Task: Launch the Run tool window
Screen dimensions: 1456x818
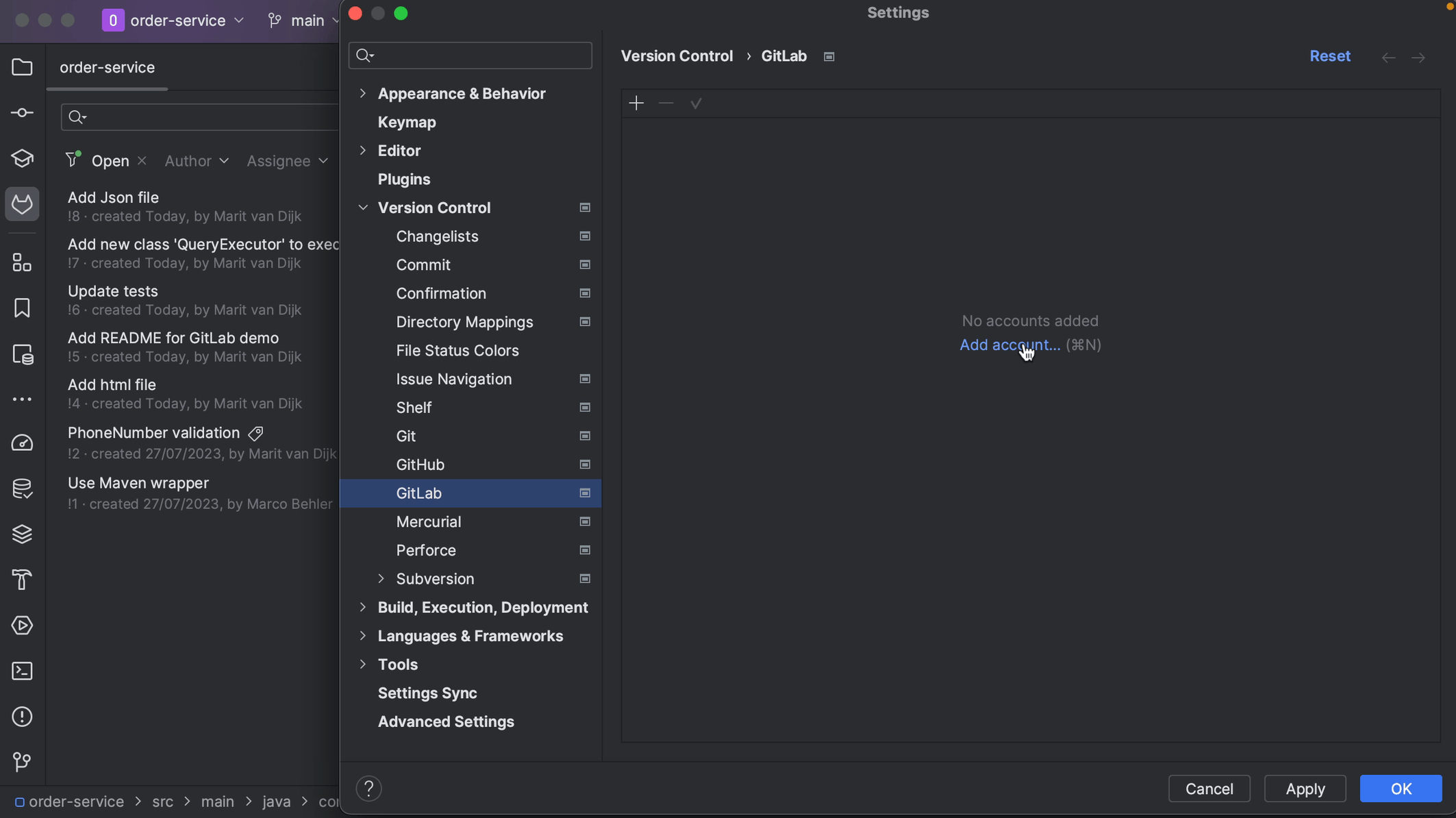Action: click(22, 625)
